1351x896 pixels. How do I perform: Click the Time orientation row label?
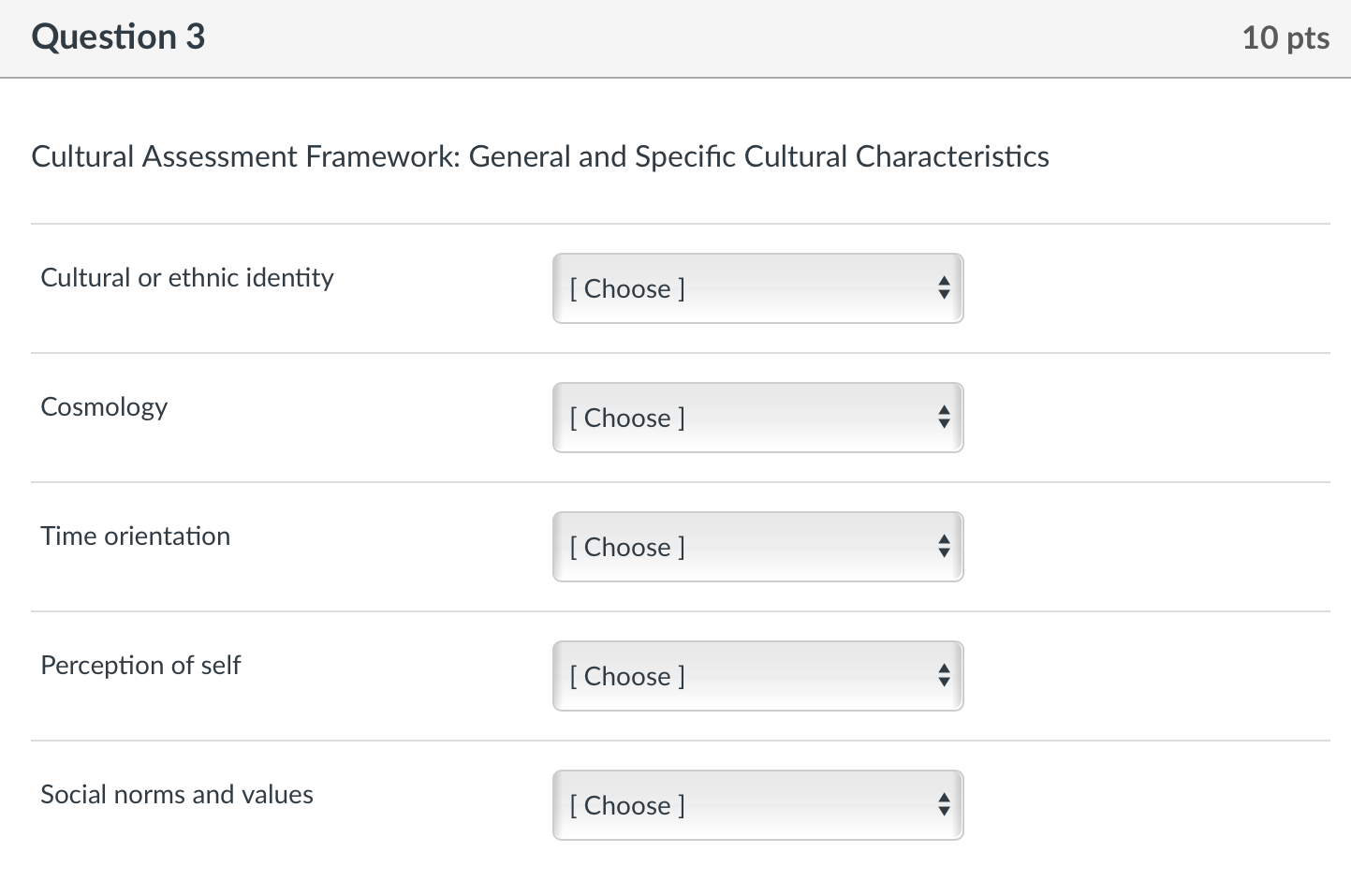coord(135,536)
